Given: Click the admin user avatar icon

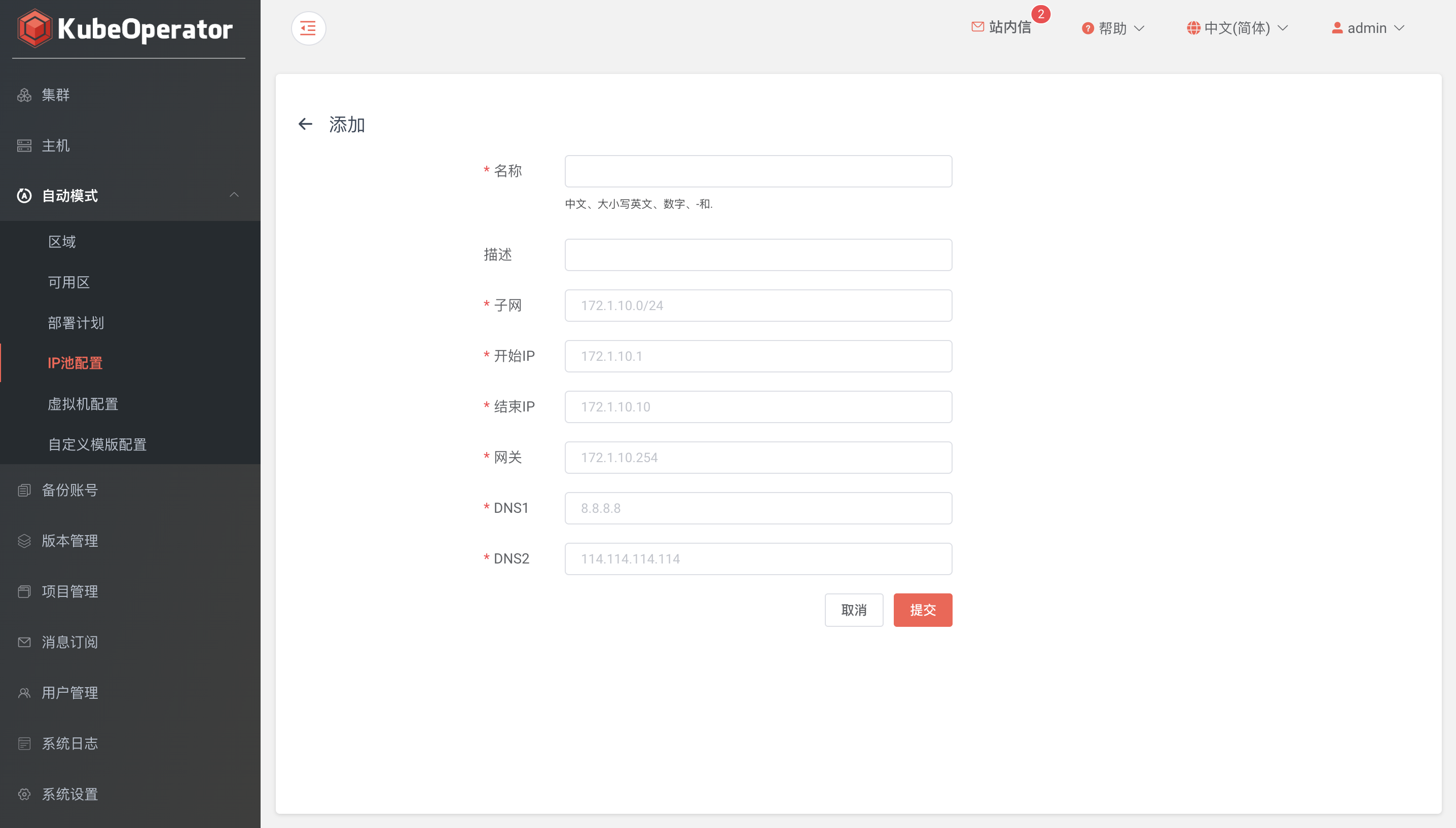Looking at the screenshot, I should click(1337, 28).
